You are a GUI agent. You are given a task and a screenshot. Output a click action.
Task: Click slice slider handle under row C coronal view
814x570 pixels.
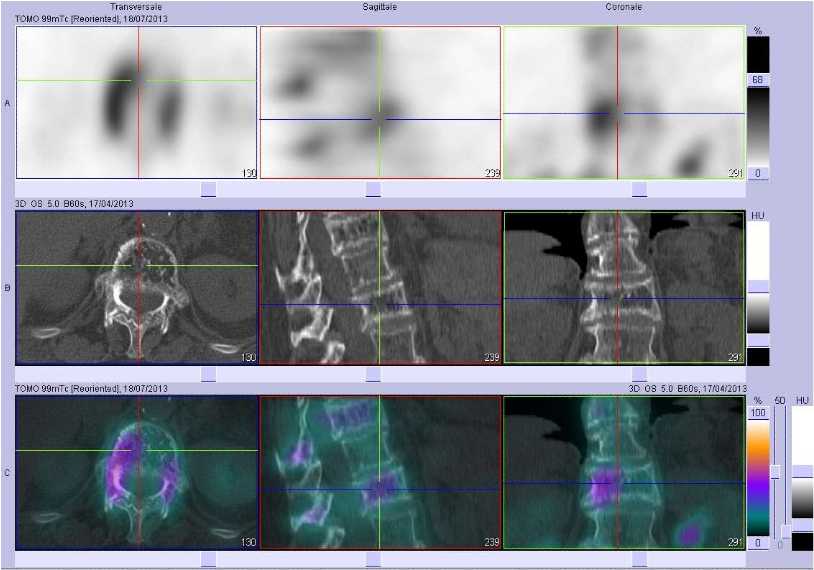(639, 559)
